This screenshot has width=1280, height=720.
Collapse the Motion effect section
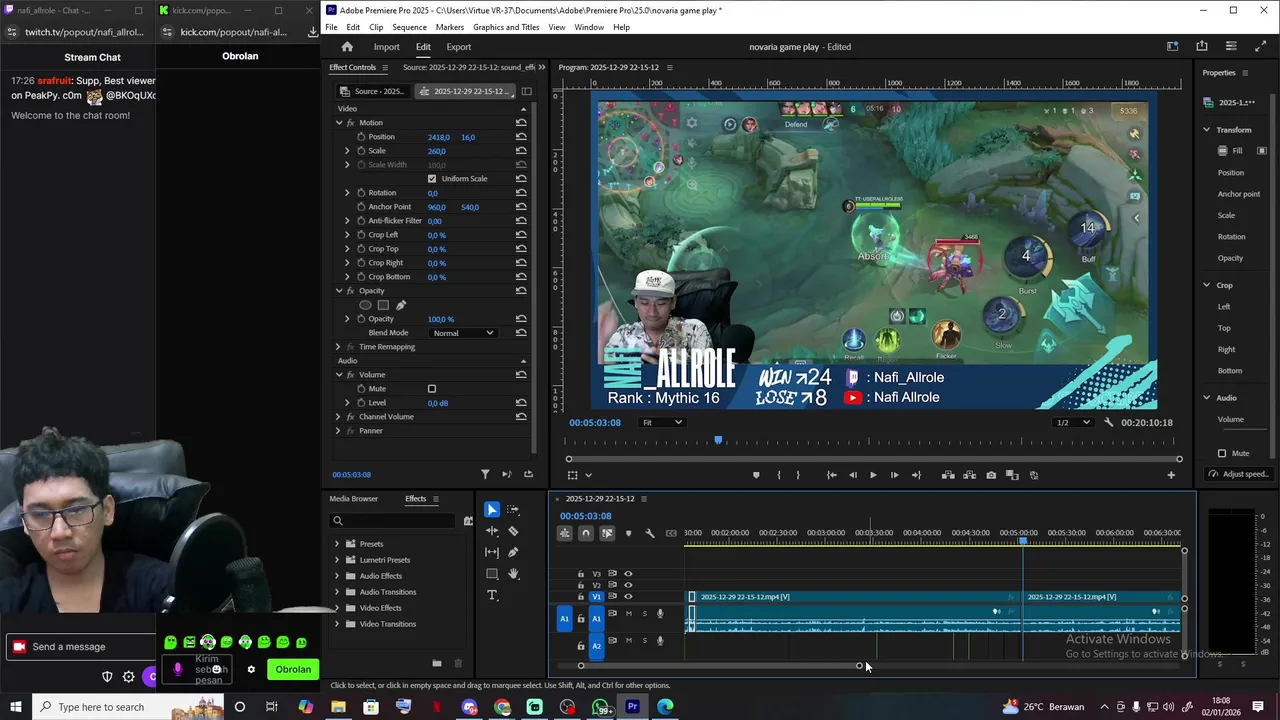[x=339, y=123]
